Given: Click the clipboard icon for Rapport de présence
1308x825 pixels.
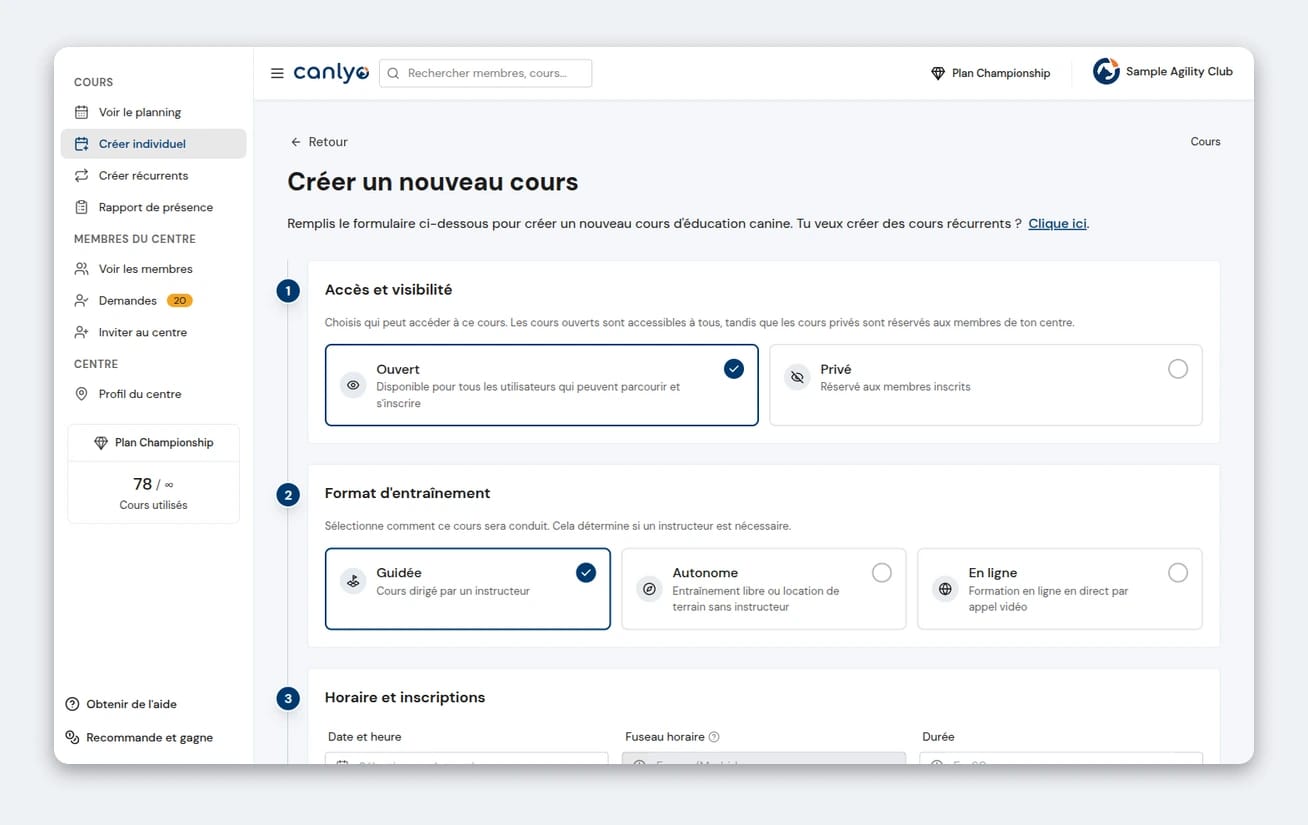Looking at the screenshot, I should click(82, 207).
